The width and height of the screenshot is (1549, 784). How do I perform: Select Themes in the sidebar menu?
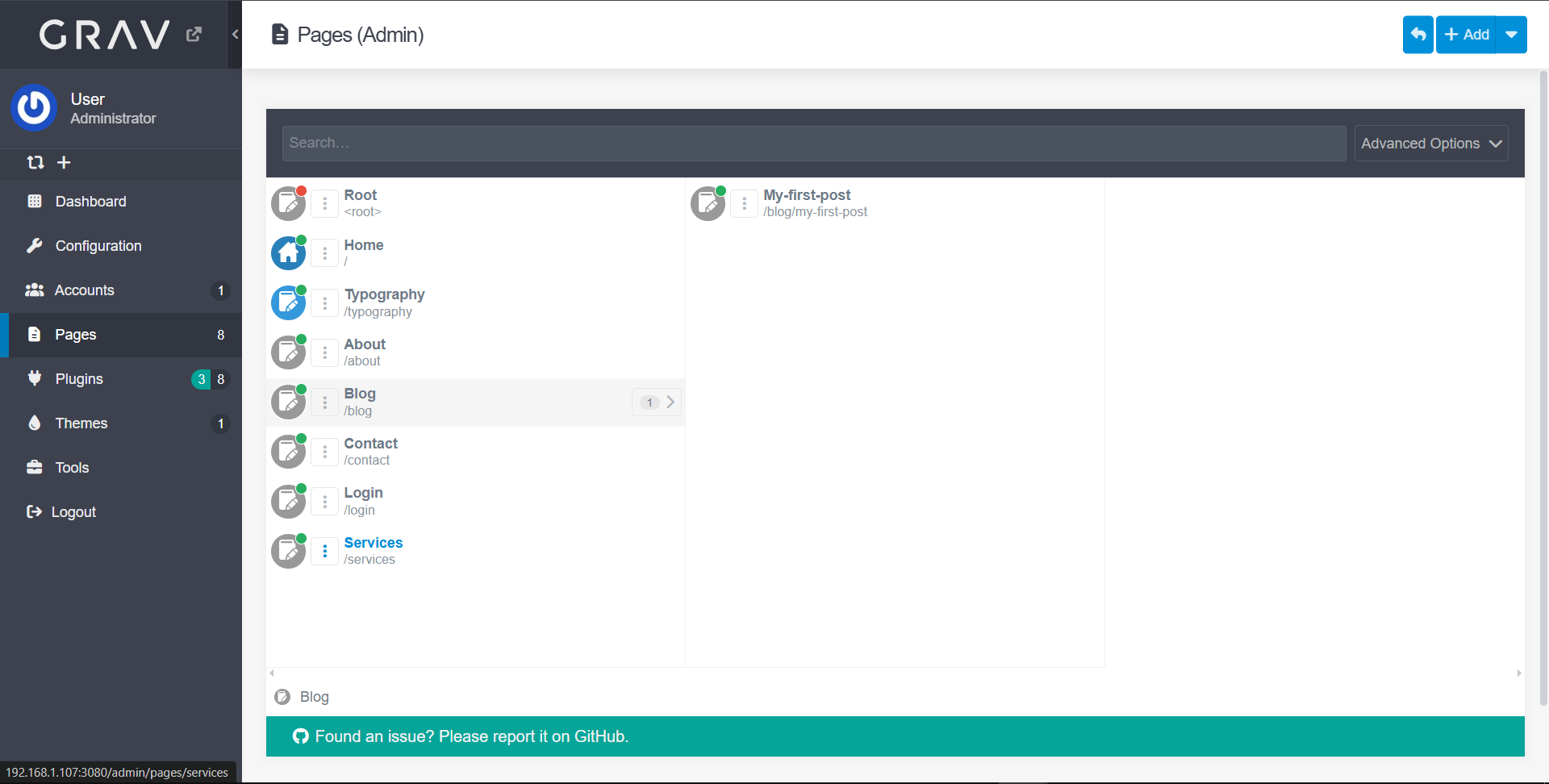tap(81, 423)
